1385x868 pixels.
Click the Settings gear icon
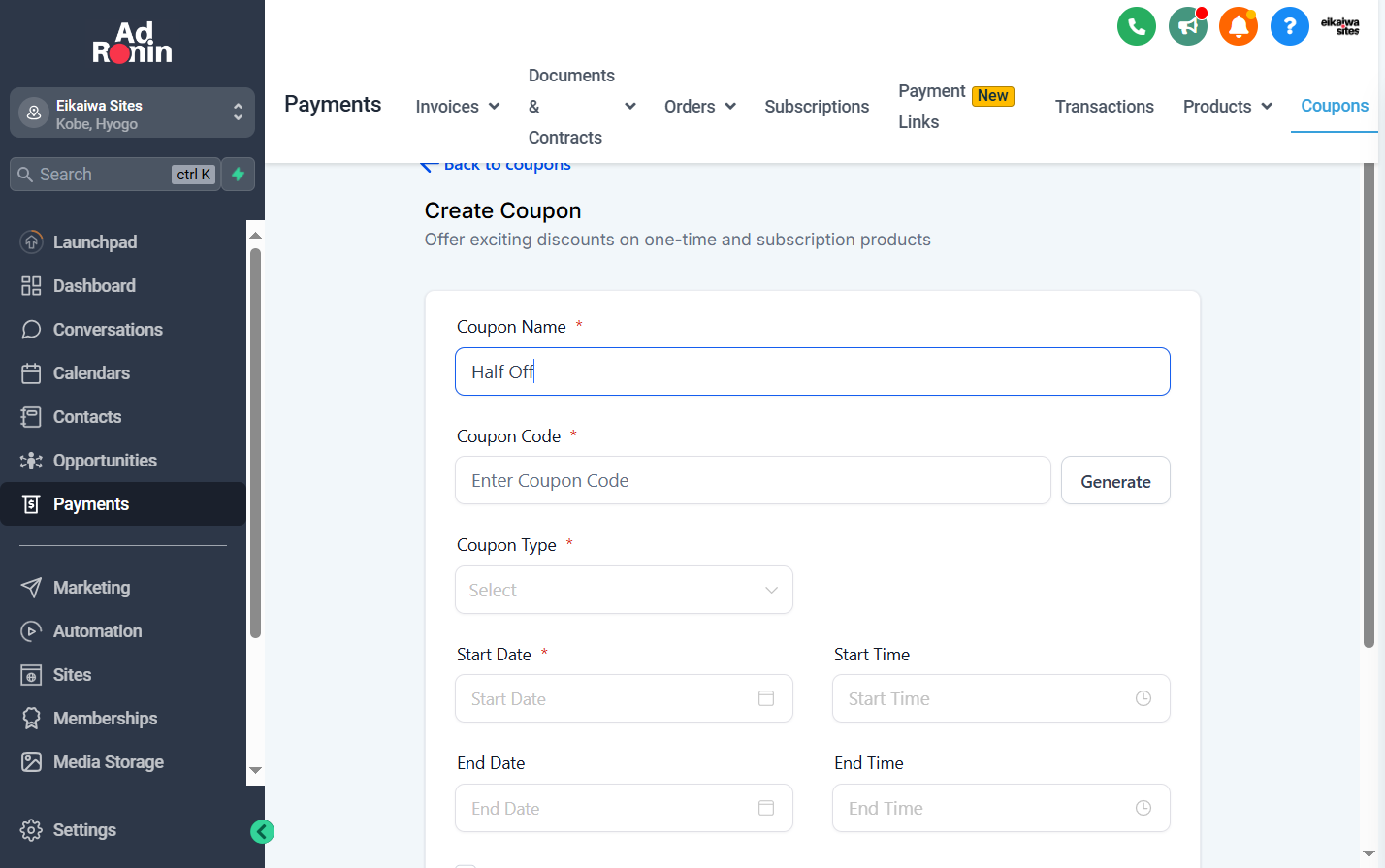(x=31, y=830)
